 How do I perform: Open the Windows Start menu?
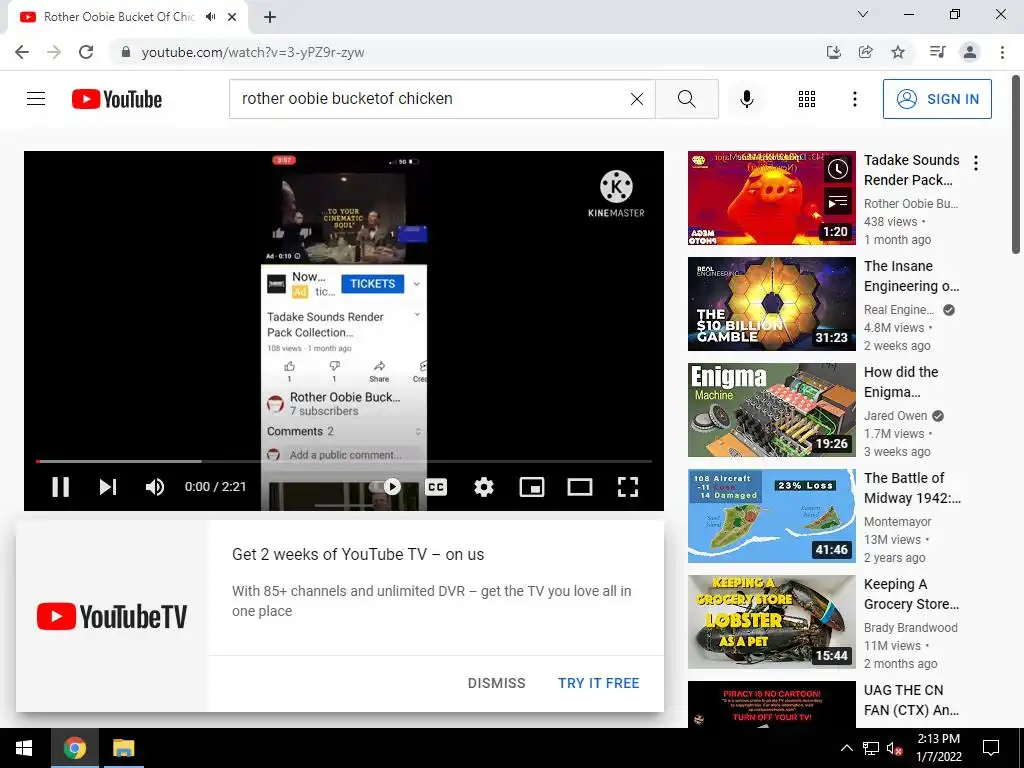[x=24, y=748]
